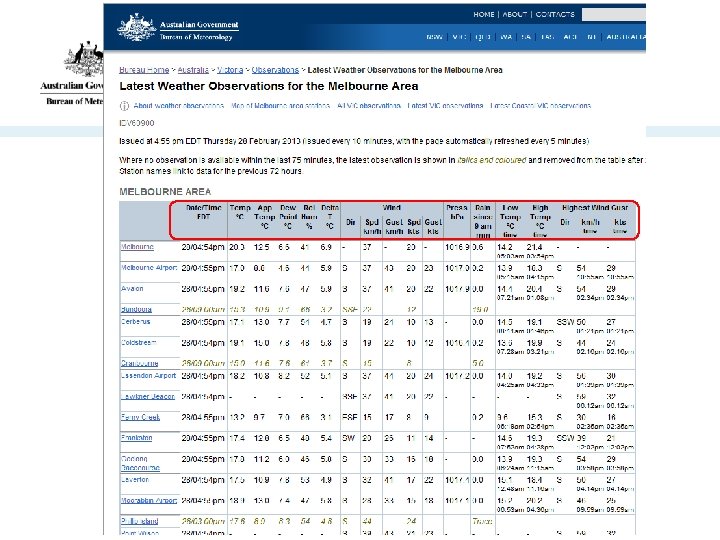The height and width of the screenshot is (540, 720).
Task: Click the IDV60900 product code text
Action: pos(137,123)
